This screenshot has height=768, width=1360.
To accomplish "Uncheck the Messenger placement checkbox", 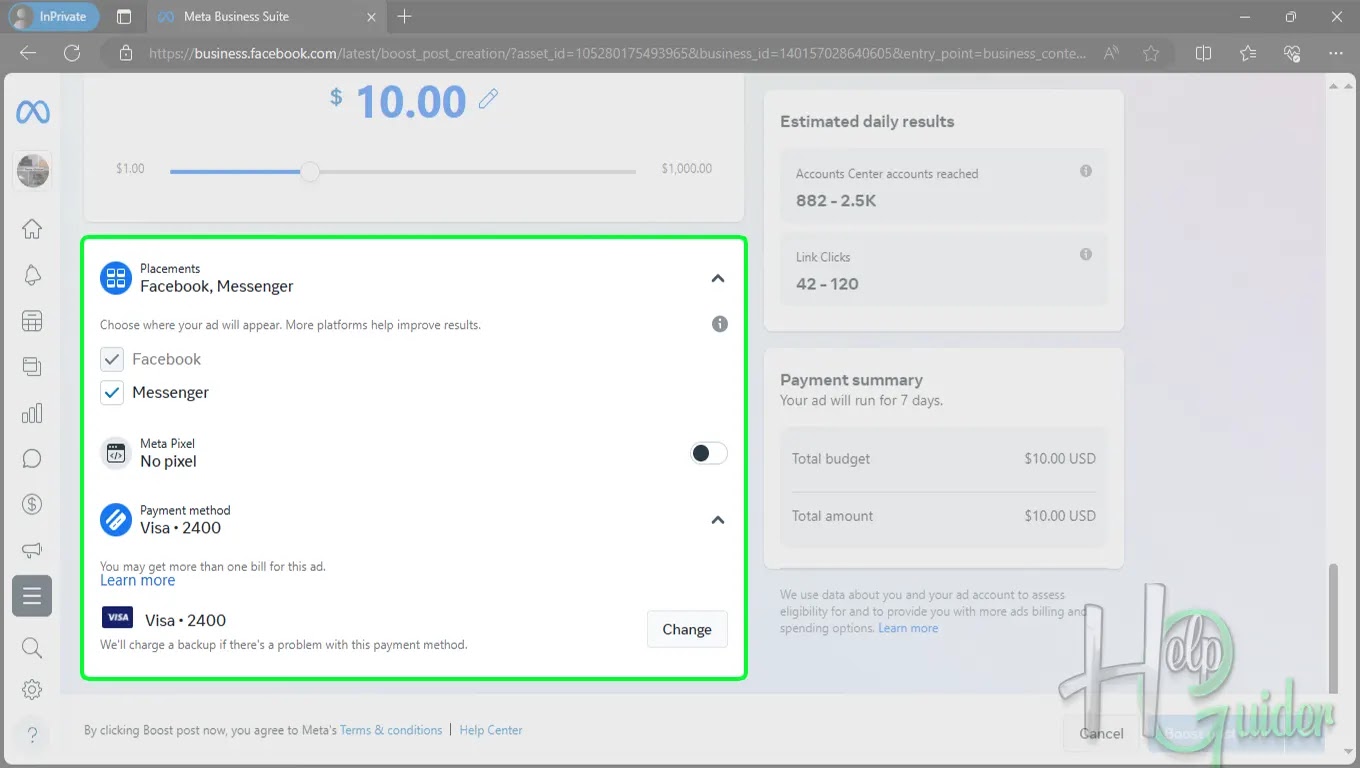I will pos(112,393).
